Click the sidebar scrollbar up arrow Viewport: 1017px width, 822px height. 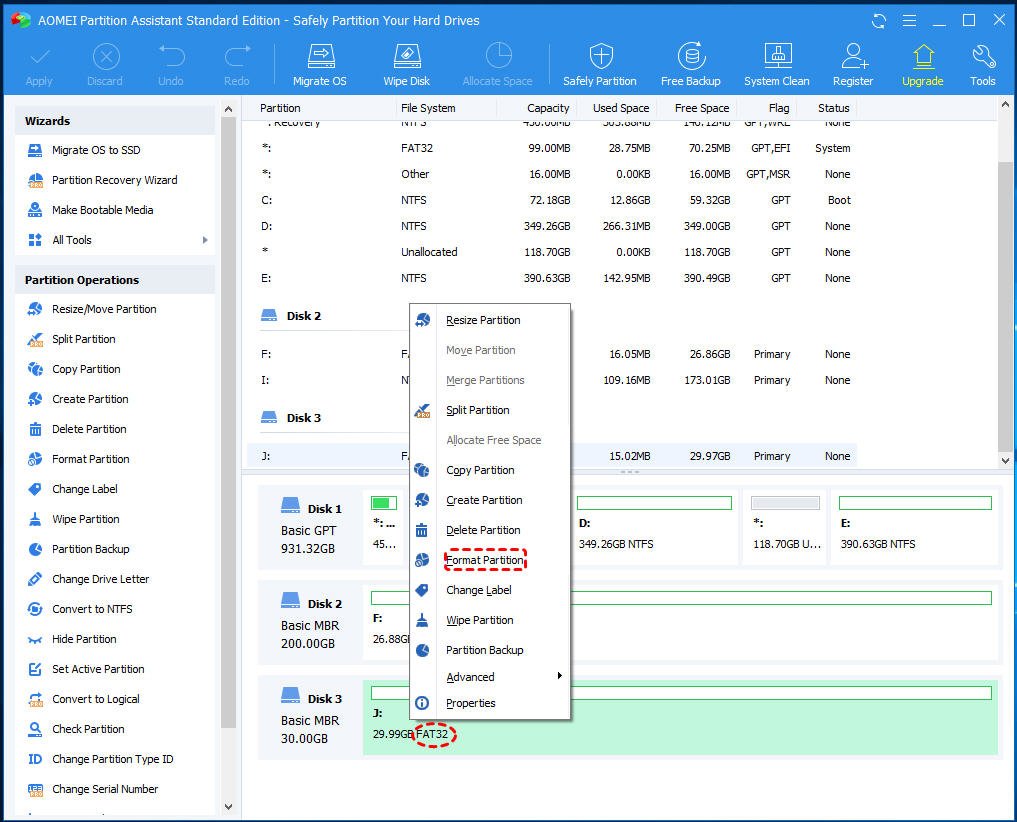pyautogui.click(x=228, y=110)
